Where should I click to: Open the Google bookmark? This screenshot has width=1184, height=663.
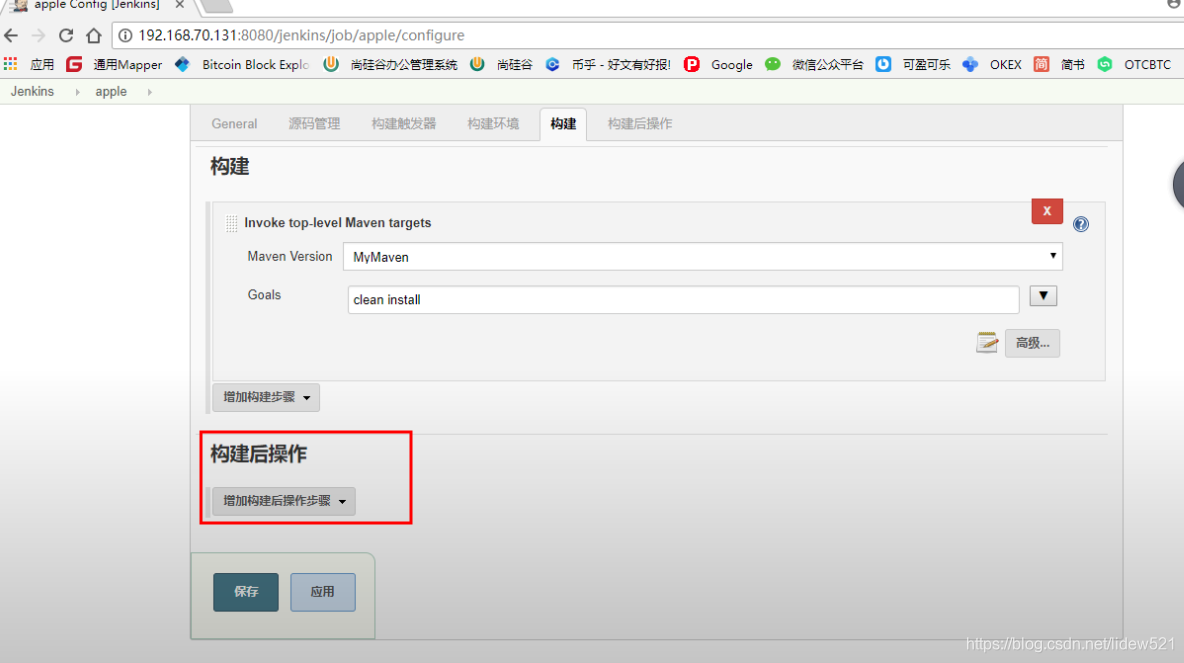(719, 64)
